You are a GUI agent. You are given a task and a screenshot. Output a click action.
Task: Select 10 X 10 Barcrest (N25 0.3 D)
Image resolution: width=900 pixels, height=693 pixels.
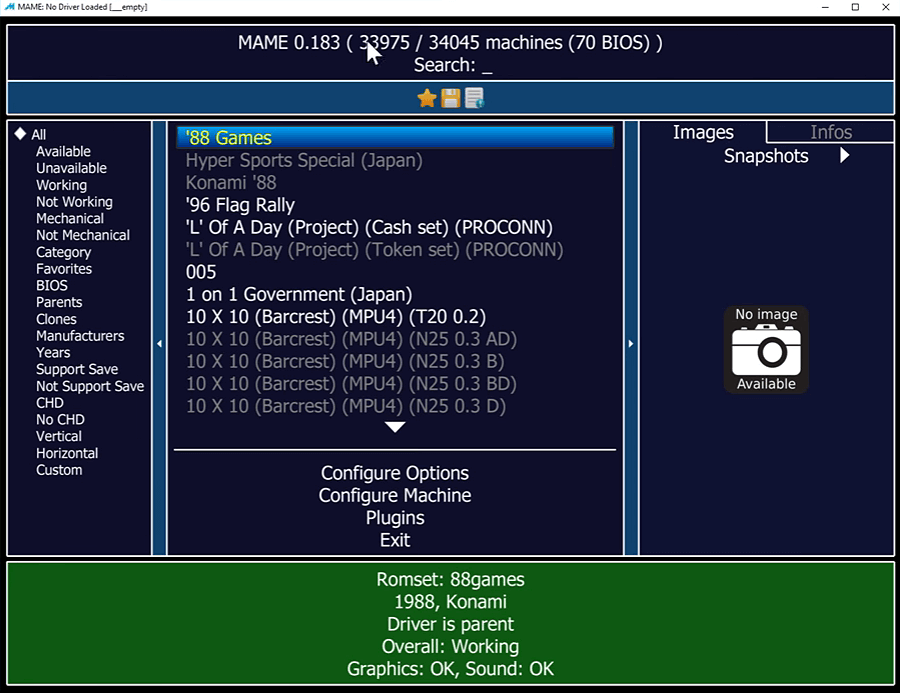(346, 406)
